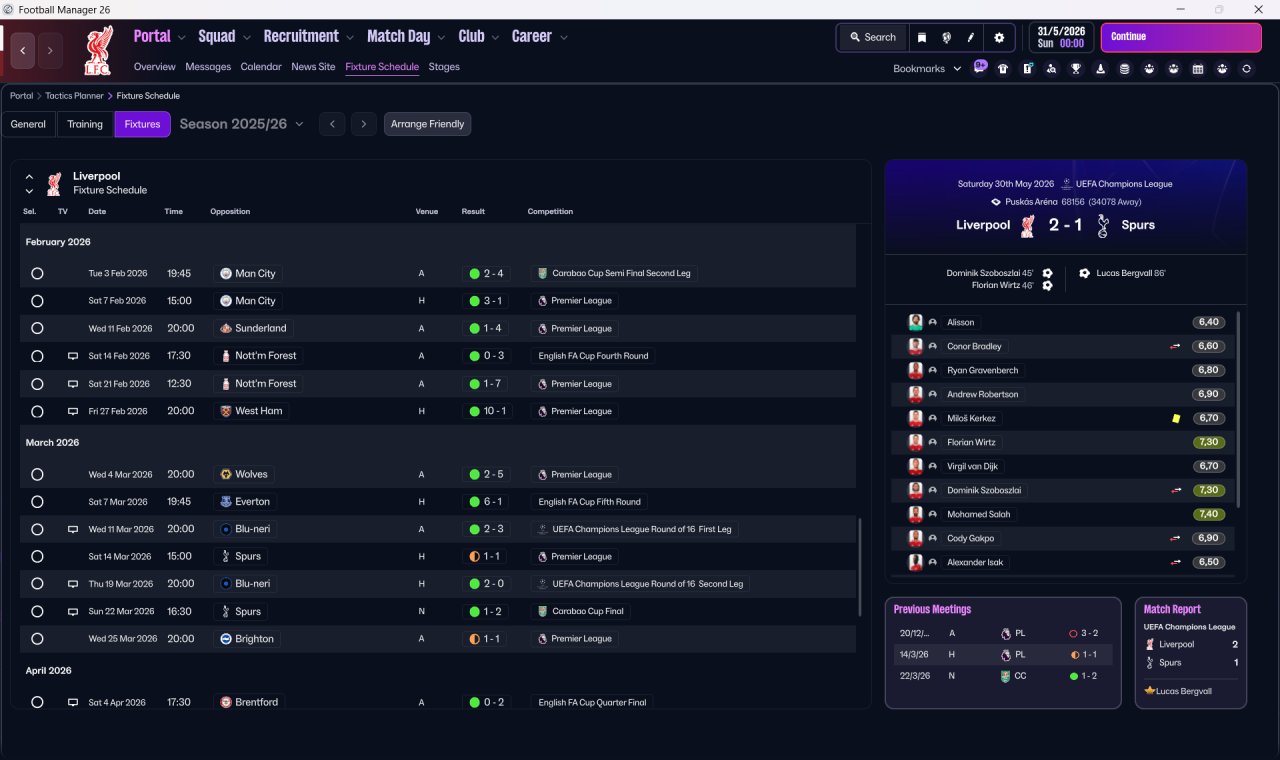The image size is (1280, 760).
Task: Click the 10 - 1 West Ham result
Action: (487, 411)
